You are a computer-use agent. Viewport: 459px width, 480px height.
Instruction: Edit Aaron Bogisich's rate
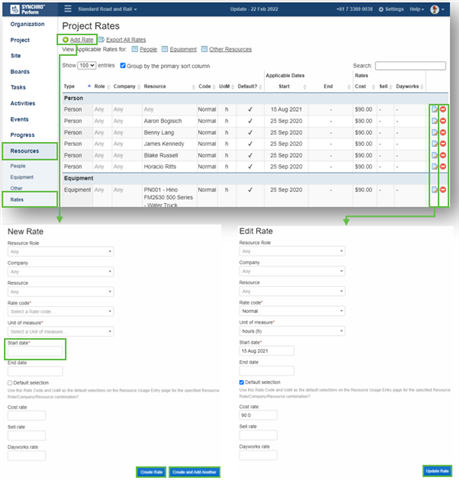(434, 121)
